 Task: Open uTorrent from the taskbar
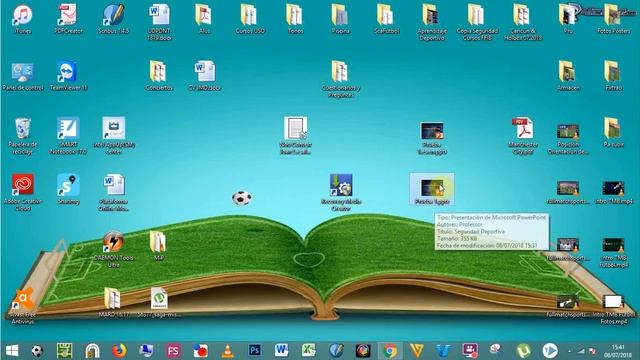click(524, 351)
